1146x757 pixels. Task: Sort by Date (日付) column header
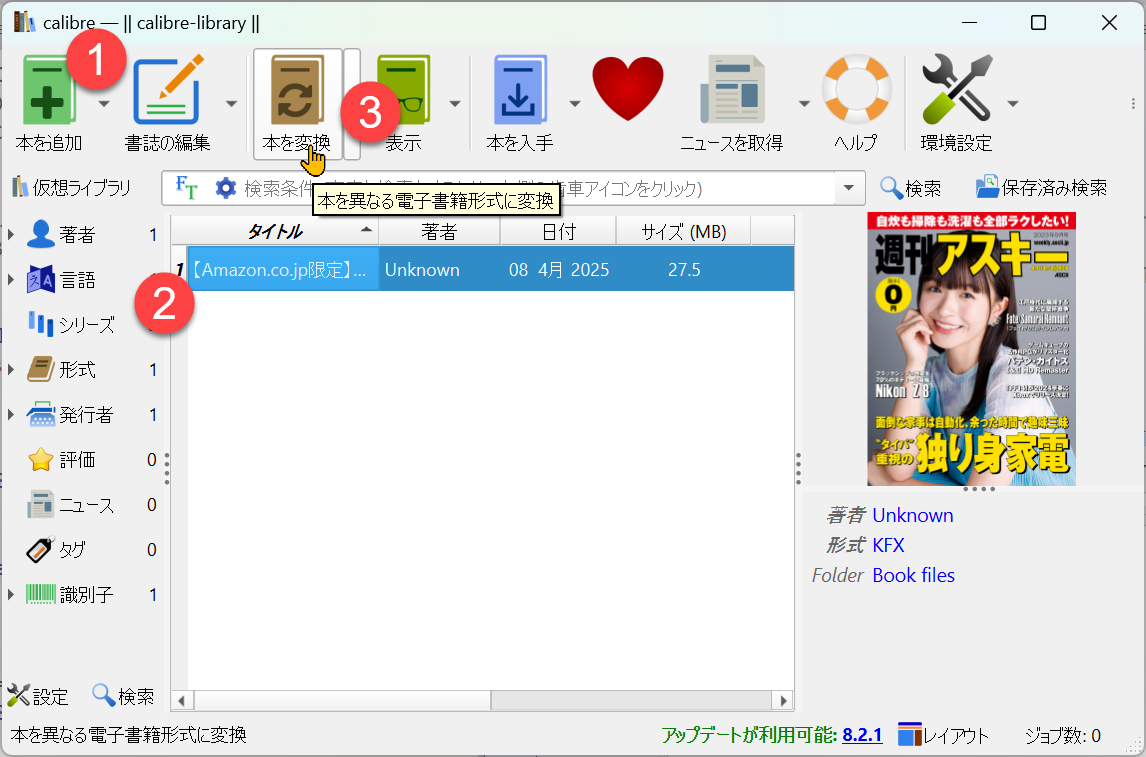(559, 232)
